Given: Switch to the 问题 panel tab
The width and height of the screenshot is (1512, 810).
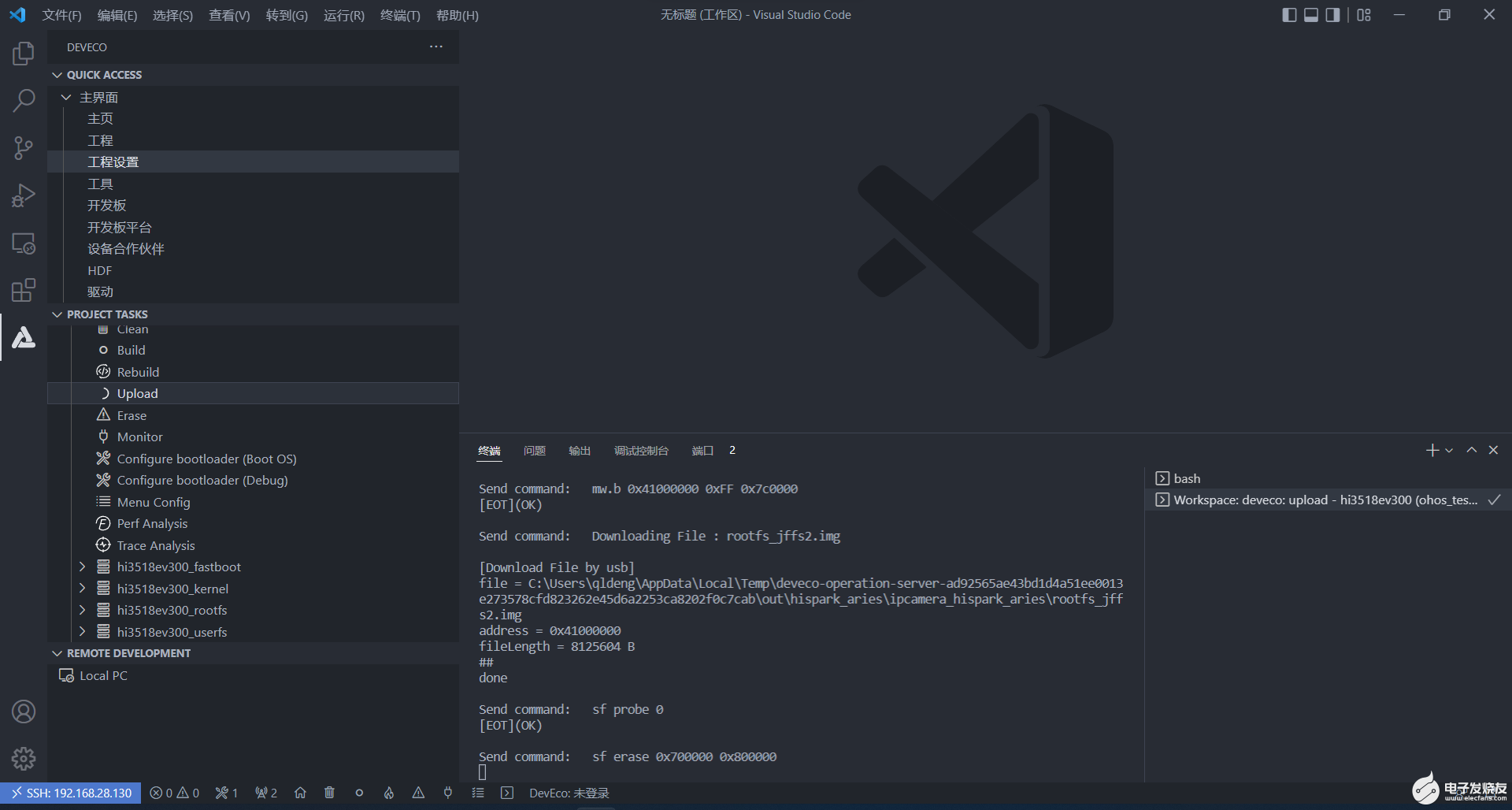Looking at the screenshot, I should point(535,451).
